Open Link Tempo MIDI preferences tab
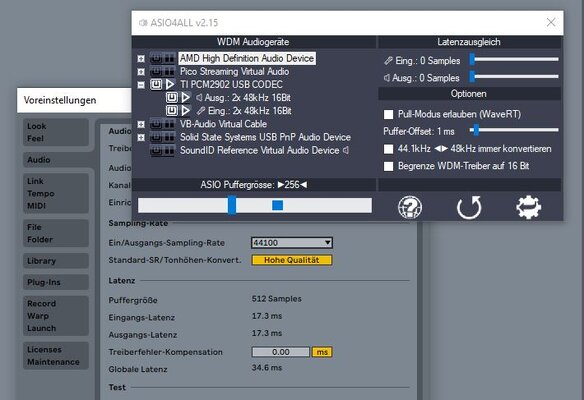Viewport: 584px width, 400px height. pos(56,193)
